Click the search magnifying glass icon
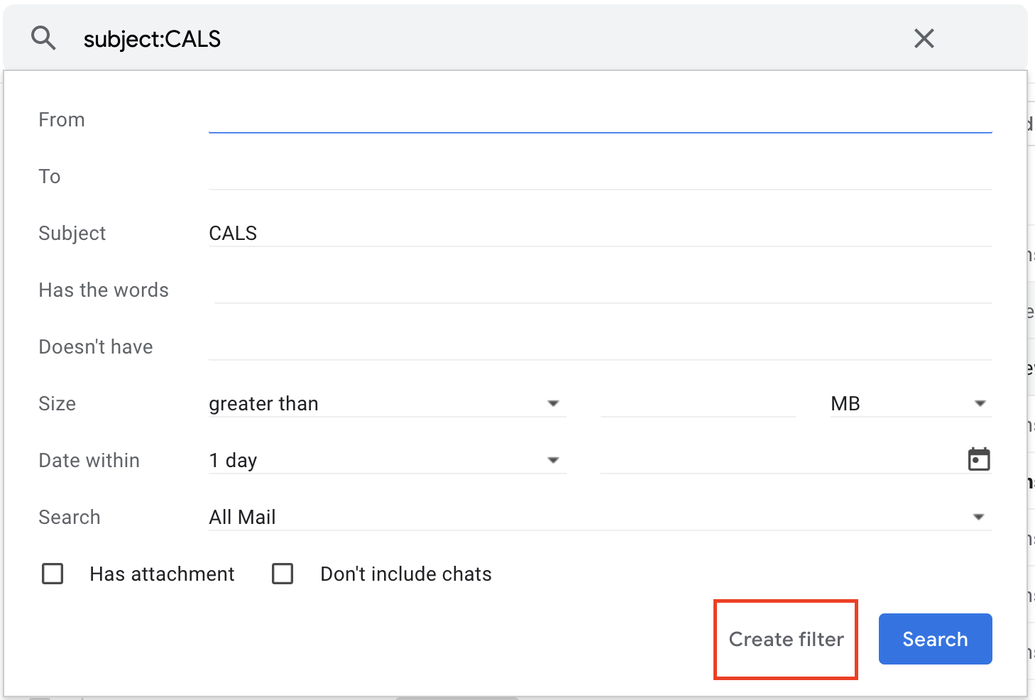 coord(42,38)
